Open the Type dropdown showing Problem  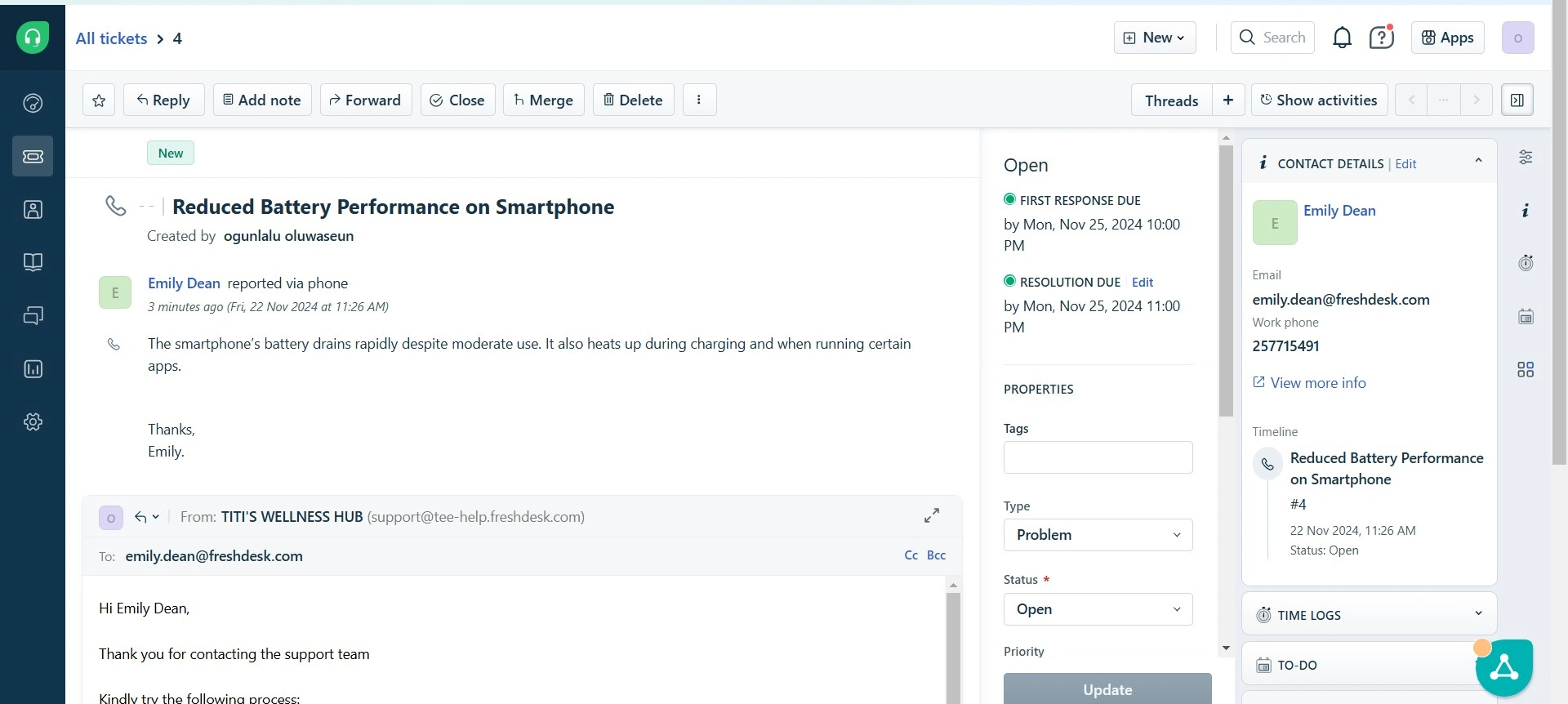[x=1098, y=535]
